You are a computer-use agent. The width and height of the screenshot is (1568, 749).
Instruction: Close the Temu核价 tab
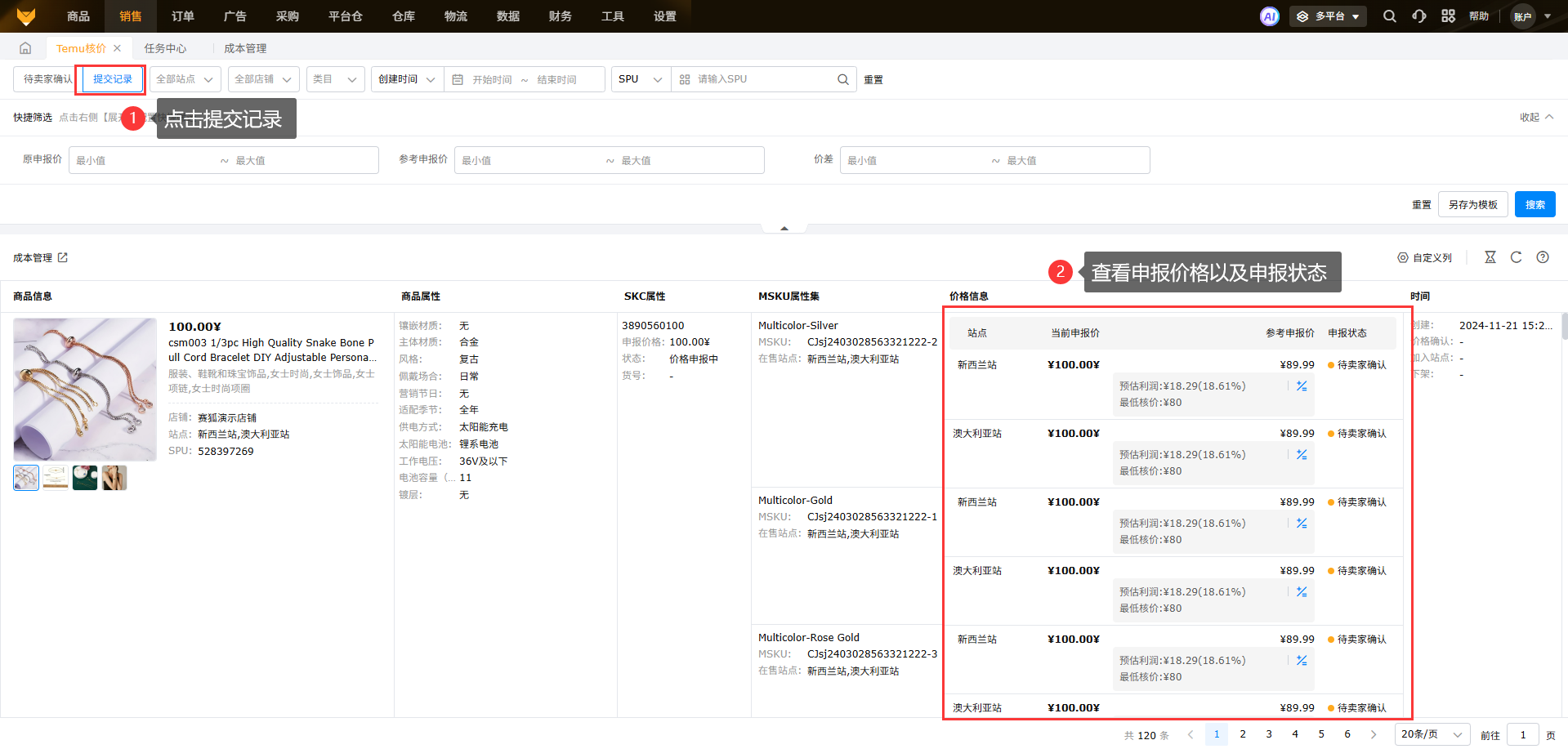[118, 48]
